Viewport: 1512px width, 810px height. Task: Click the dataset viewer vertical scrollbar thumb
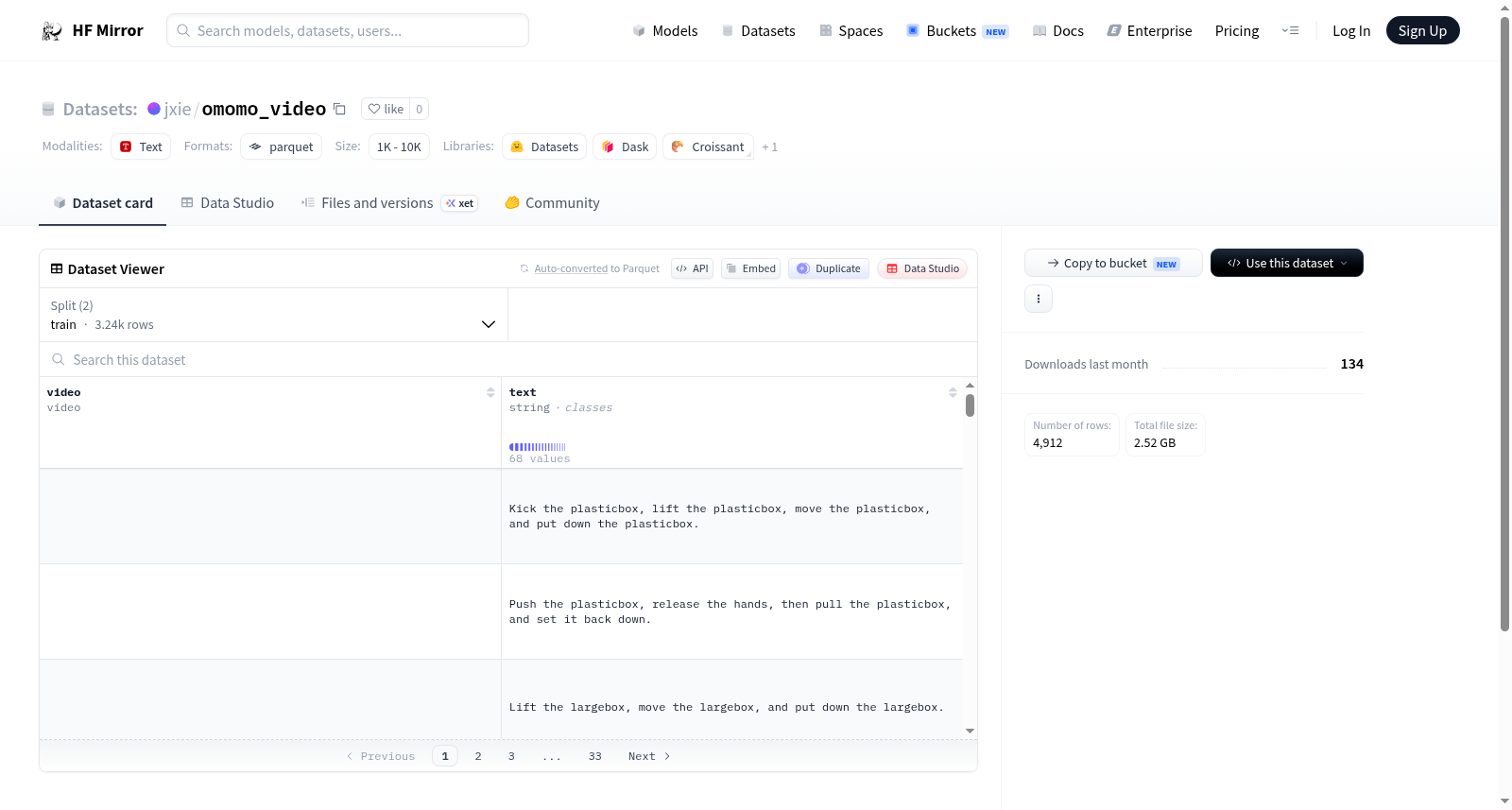pos(970,405)
